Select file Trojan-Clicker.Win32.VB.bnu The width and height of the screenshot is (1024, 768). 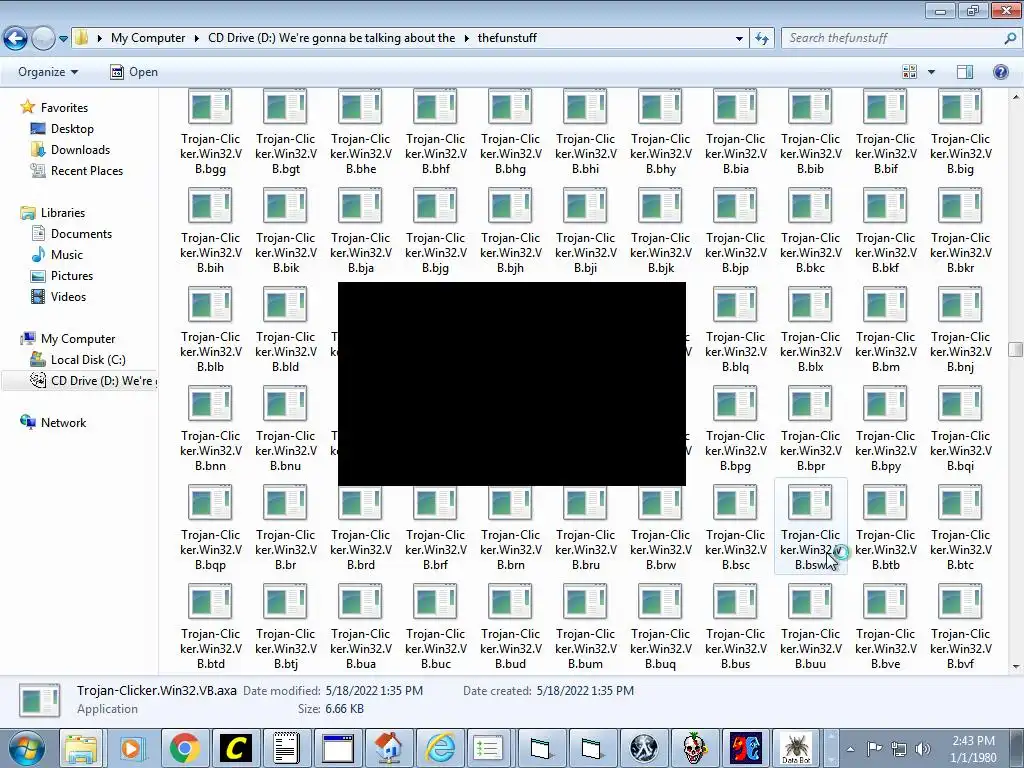pos(285,429)
